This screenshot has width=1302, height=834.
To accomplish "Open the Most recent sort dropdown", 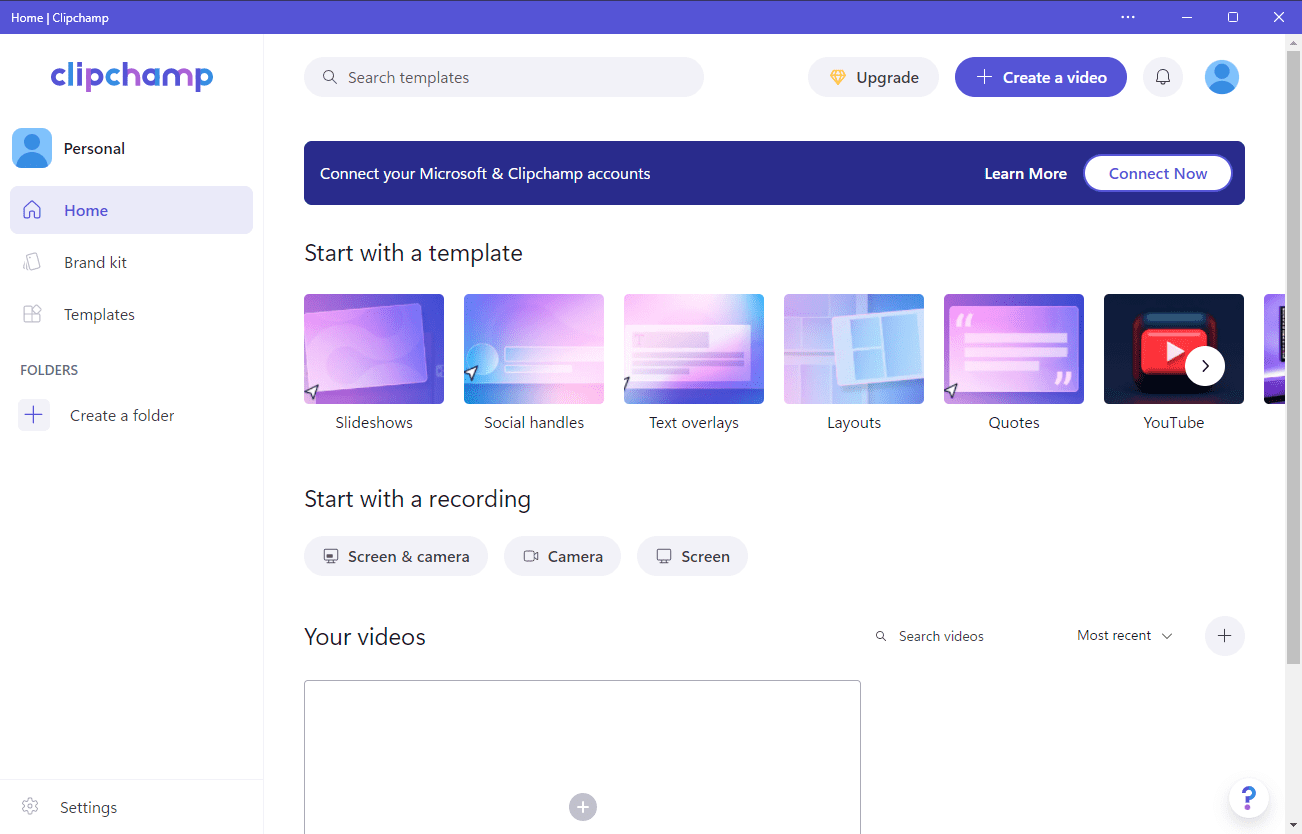I will coord(1124,636).
